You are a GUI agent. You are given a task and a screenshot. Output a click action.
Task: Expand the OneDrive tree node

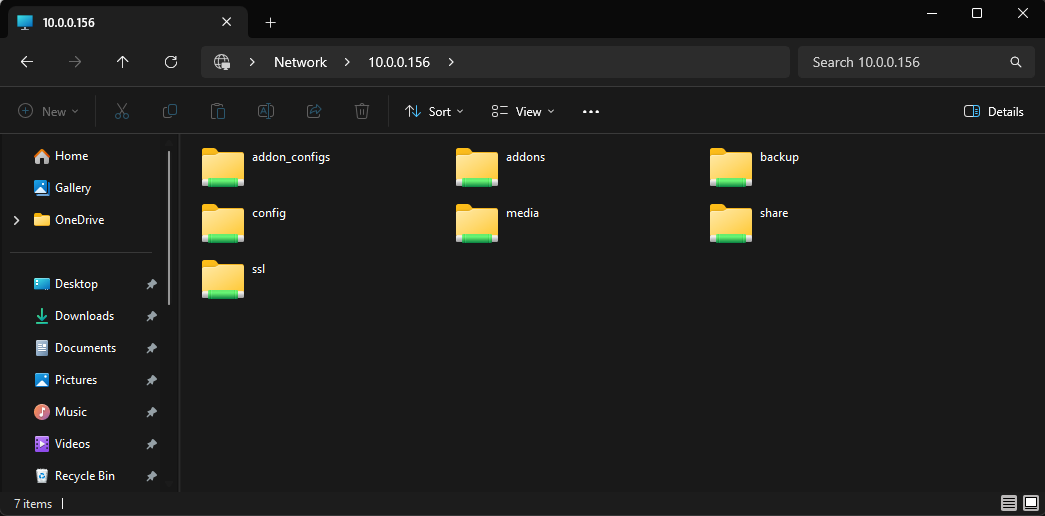coord(16,220)
